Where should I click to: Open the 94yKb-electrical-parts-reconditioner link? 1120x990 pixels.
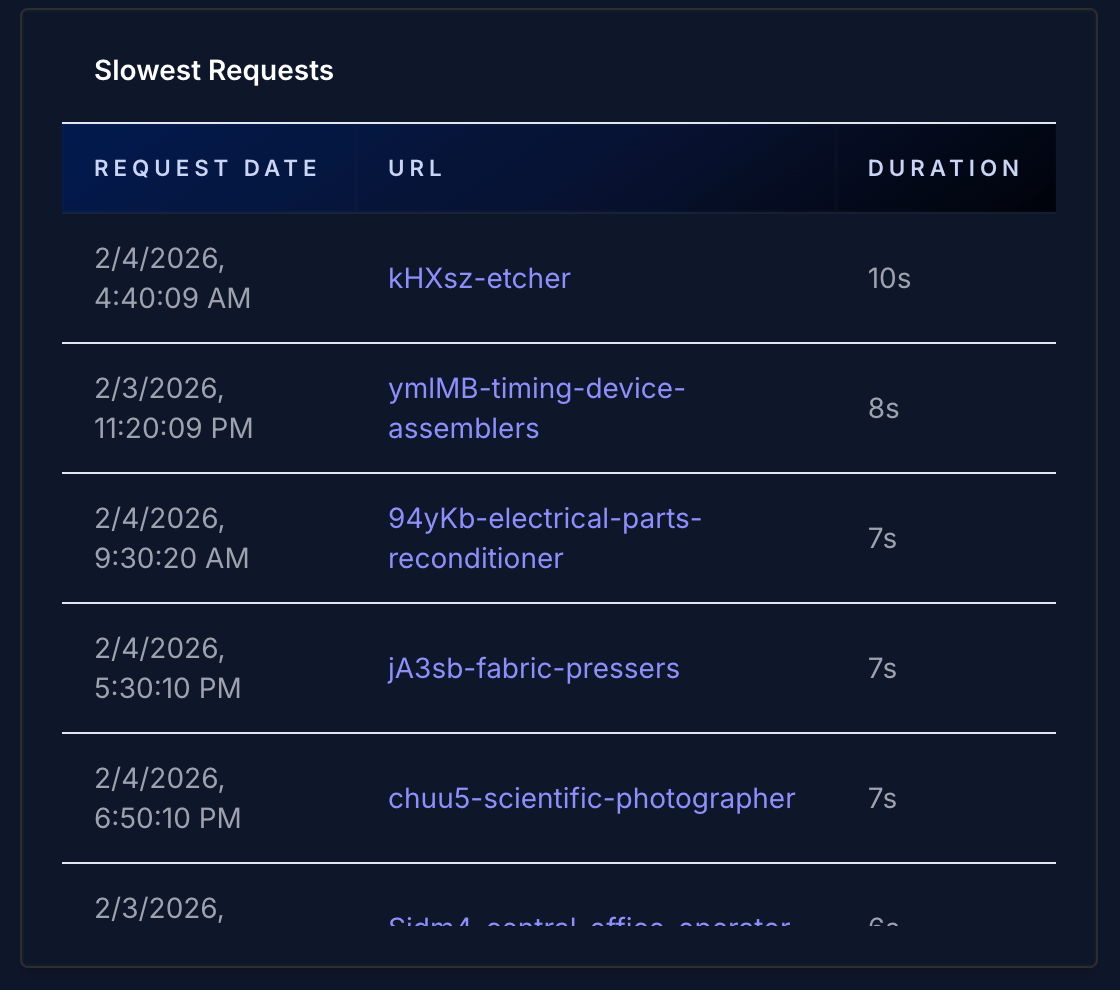pyautogui.click(x=545, y=538)
